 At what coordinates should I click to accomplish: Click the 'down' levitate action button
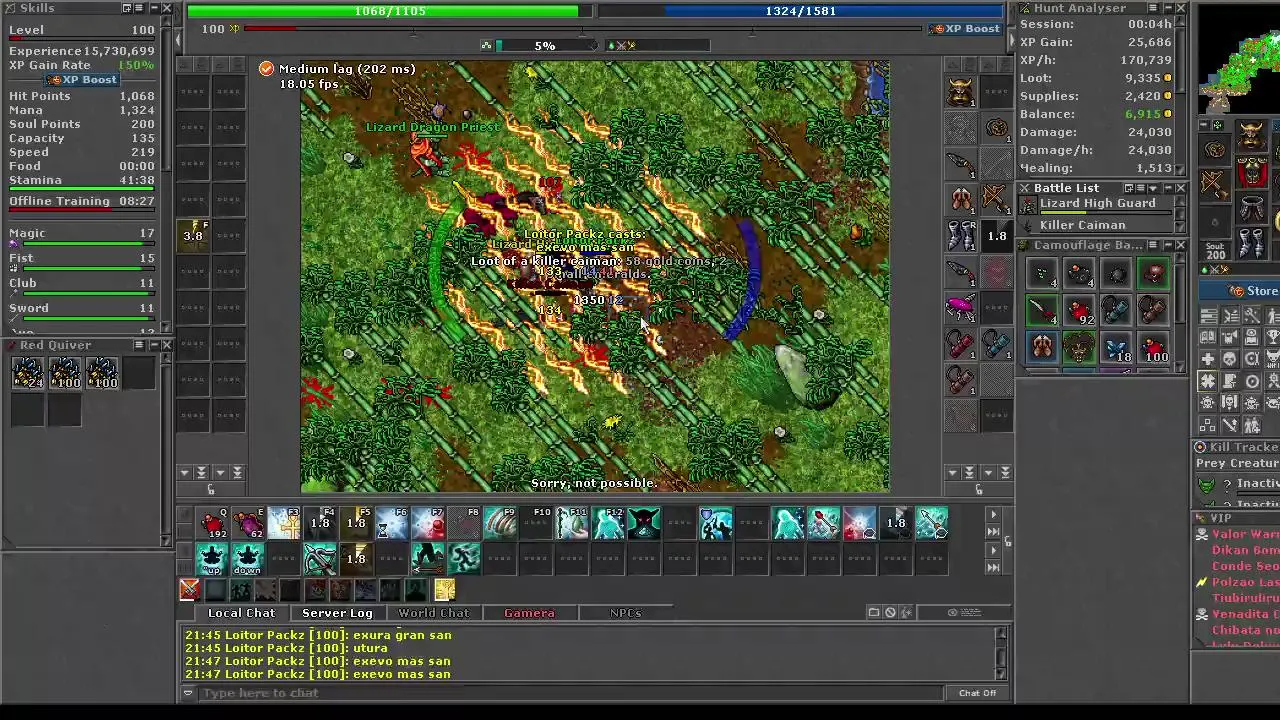click(x=248, y=558)
